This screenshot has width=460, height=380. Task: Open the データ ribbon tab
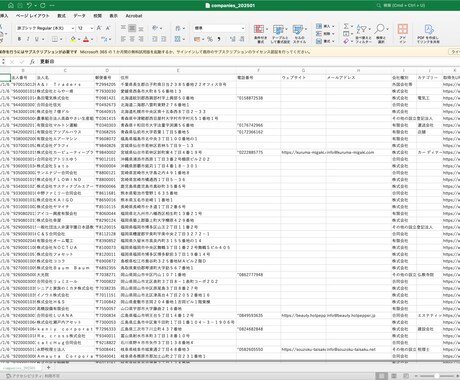pos(79,16)
